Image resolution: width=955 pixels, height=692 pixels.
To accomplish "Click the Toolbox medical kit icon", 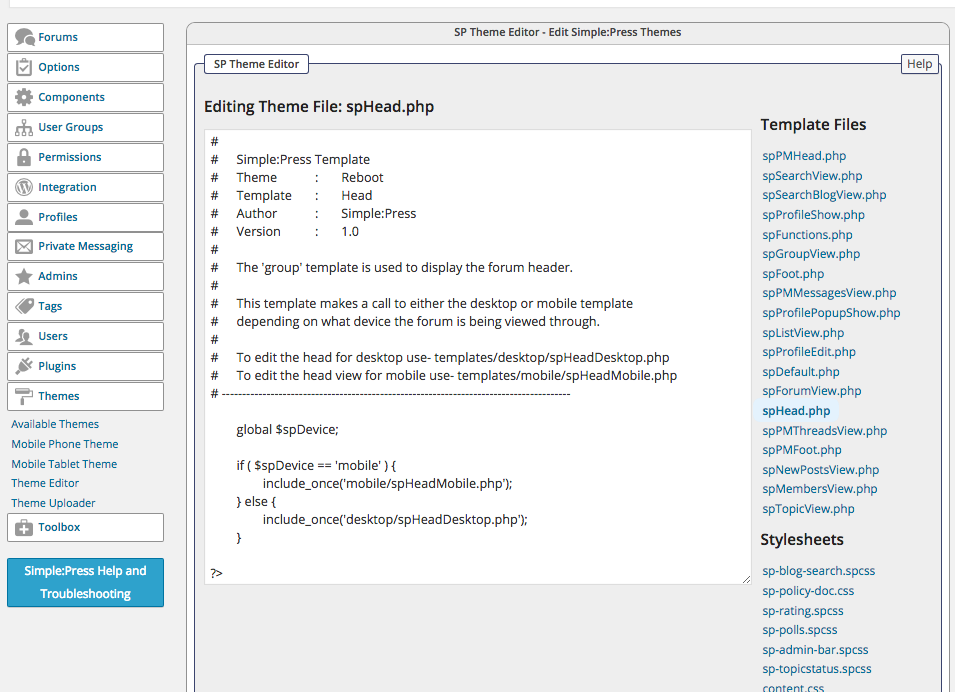I will click(24, 528).
